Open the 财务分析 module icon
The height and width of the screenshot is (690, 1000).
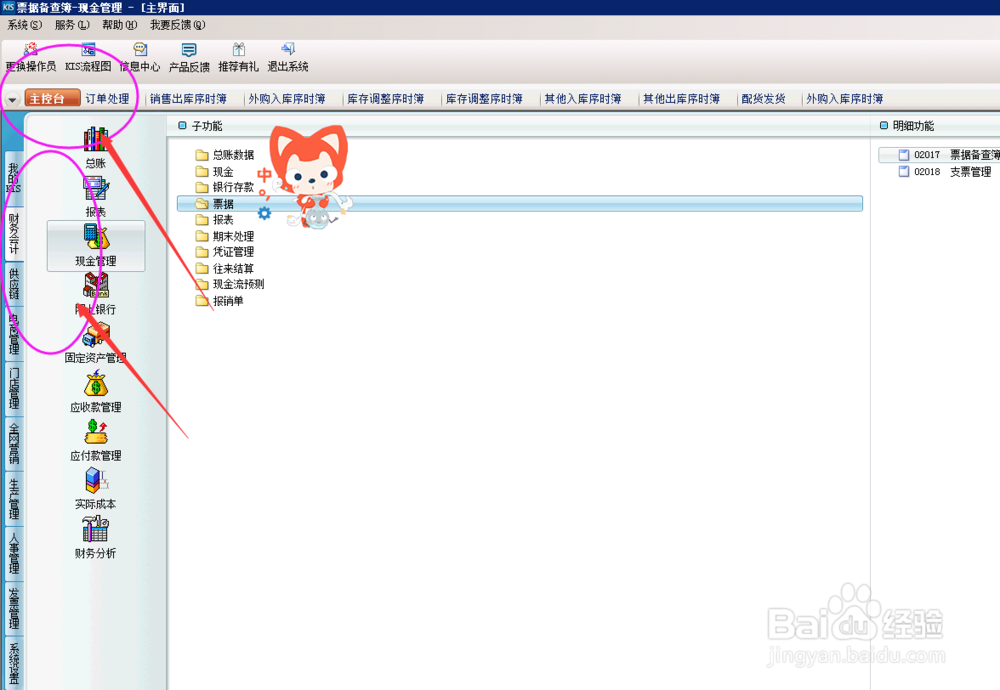point(96,529)
